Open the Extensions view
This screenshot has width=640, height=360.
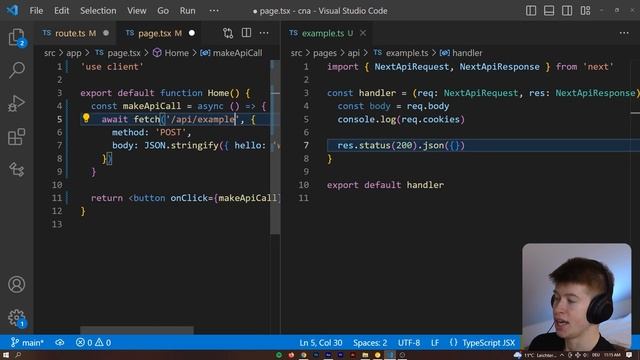tap(16, 137)
